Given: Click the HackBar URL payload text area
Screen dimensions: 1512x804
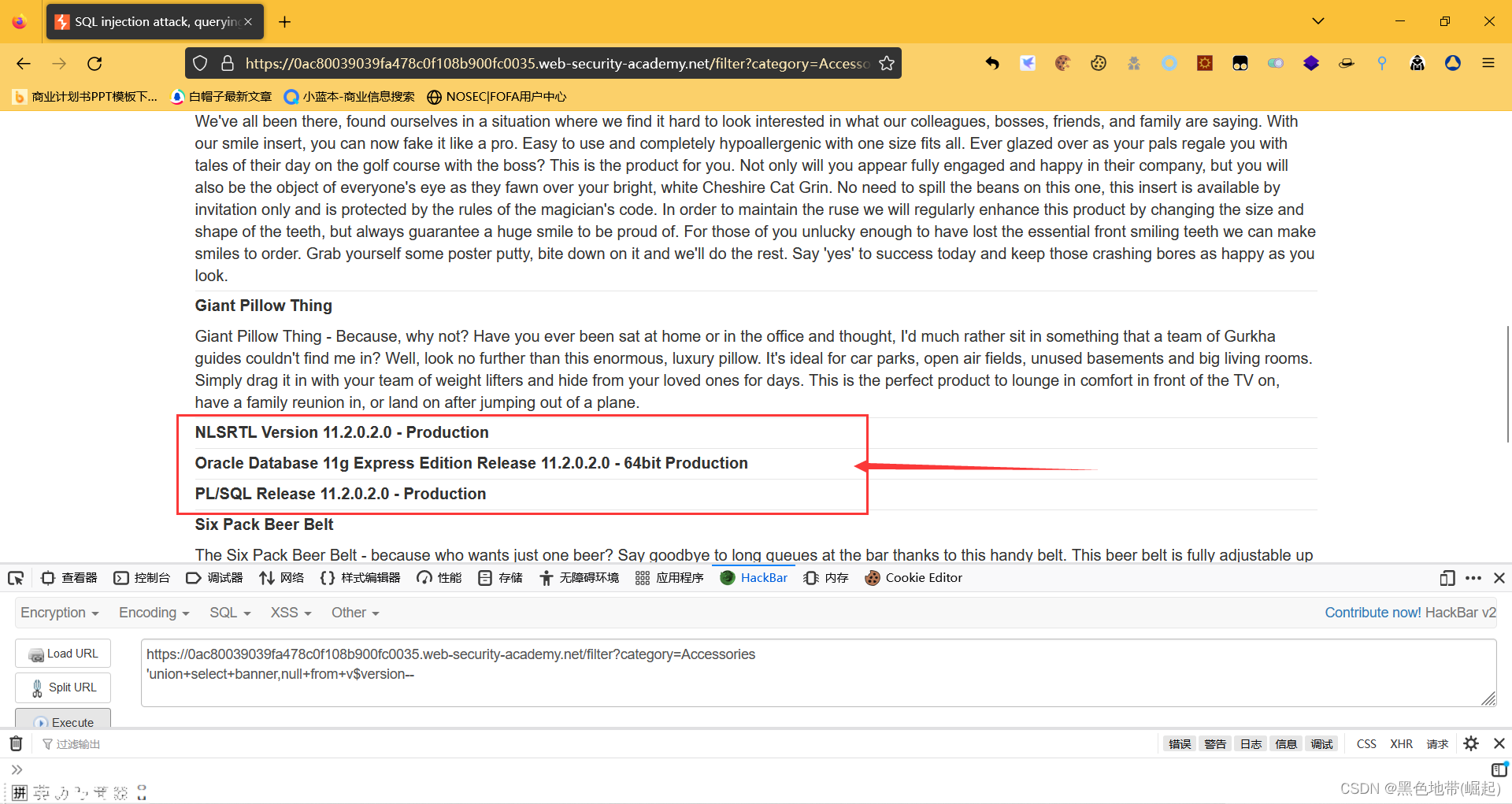Looking at the screenshot, I should [x=819, y=672].
